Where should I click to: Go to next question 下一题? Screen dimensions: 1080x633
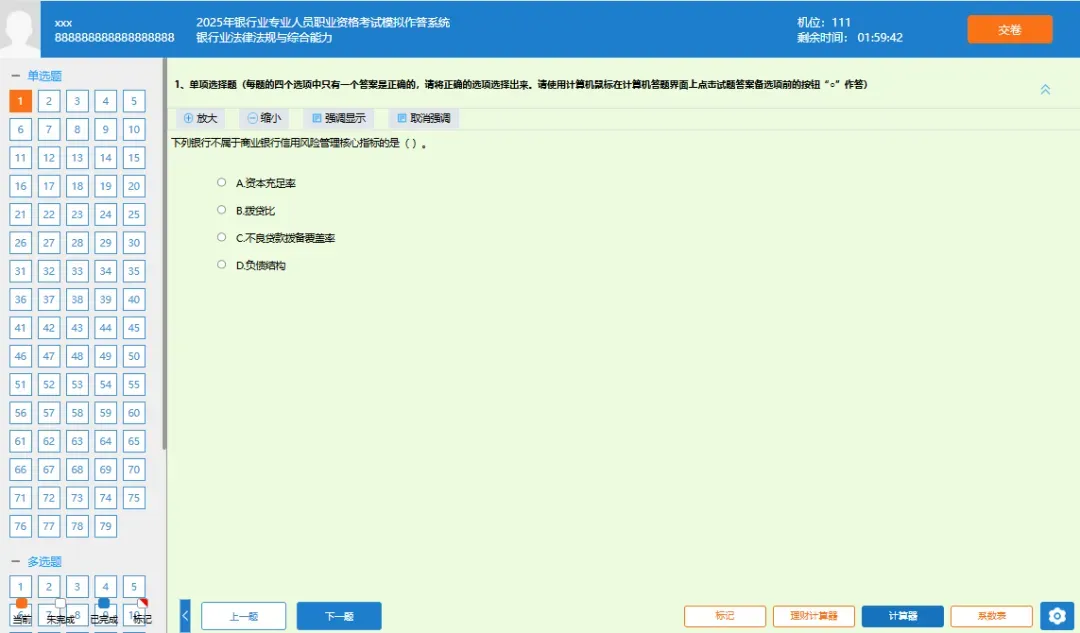339,616
